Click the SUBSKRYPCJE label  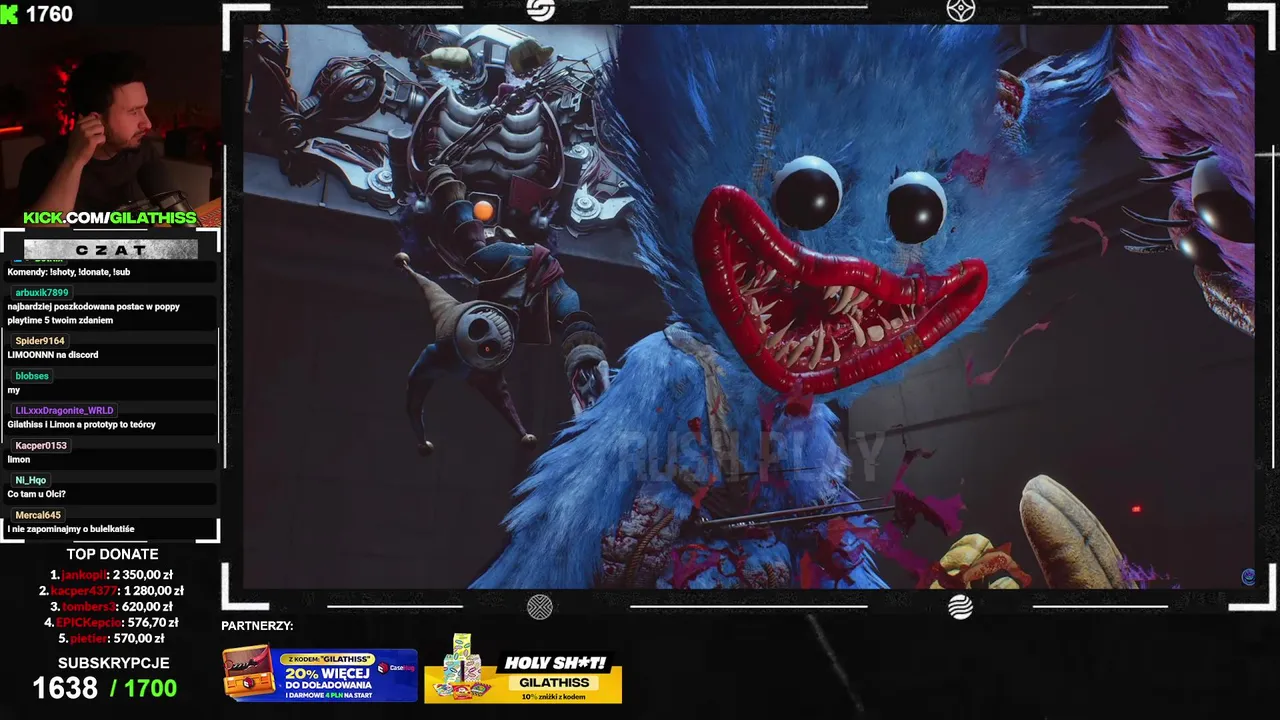pyautogui.click(x=113, y=663)
